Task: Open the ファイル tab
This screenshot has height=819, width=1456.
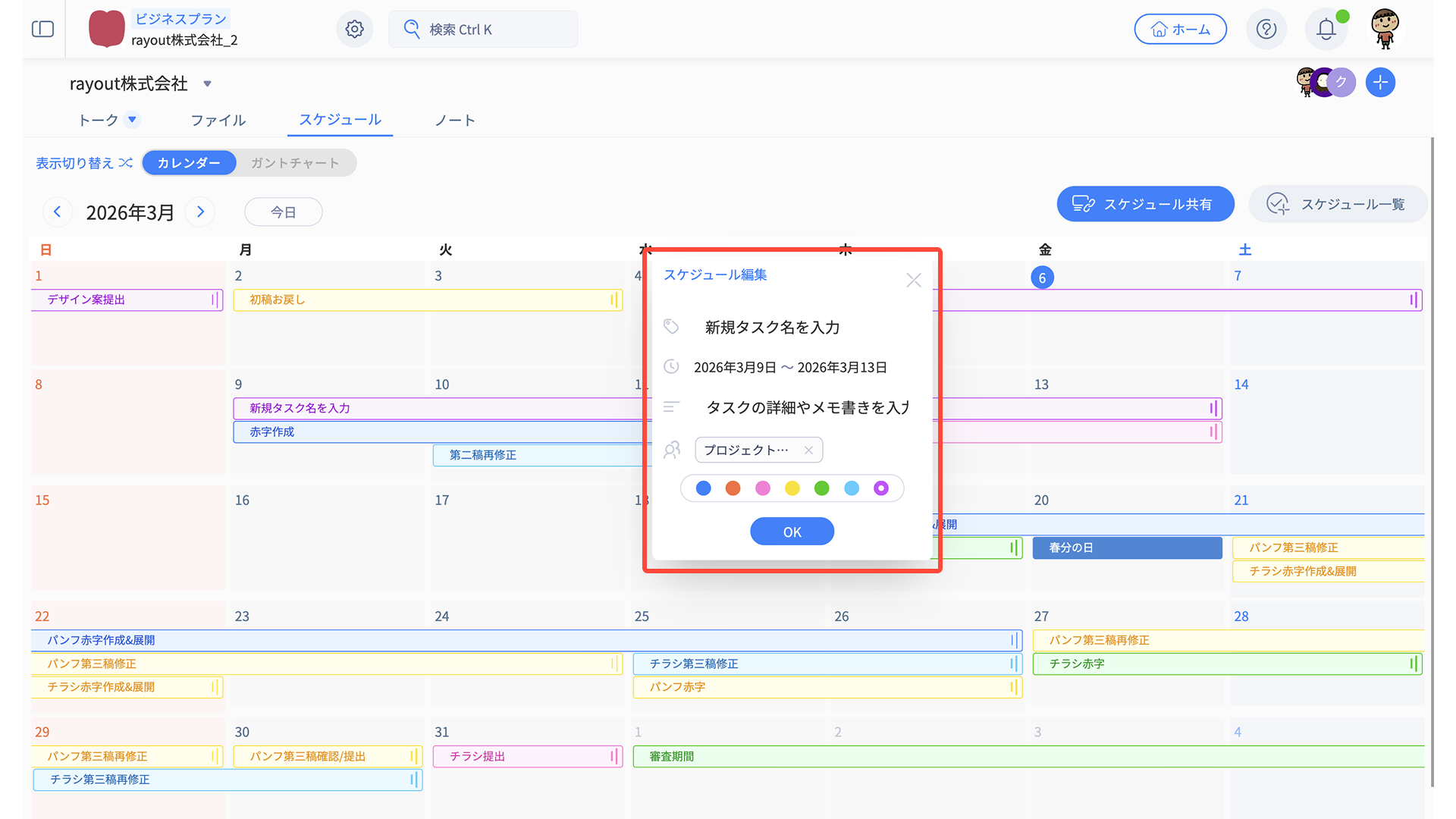Action: tap(218, 120)
